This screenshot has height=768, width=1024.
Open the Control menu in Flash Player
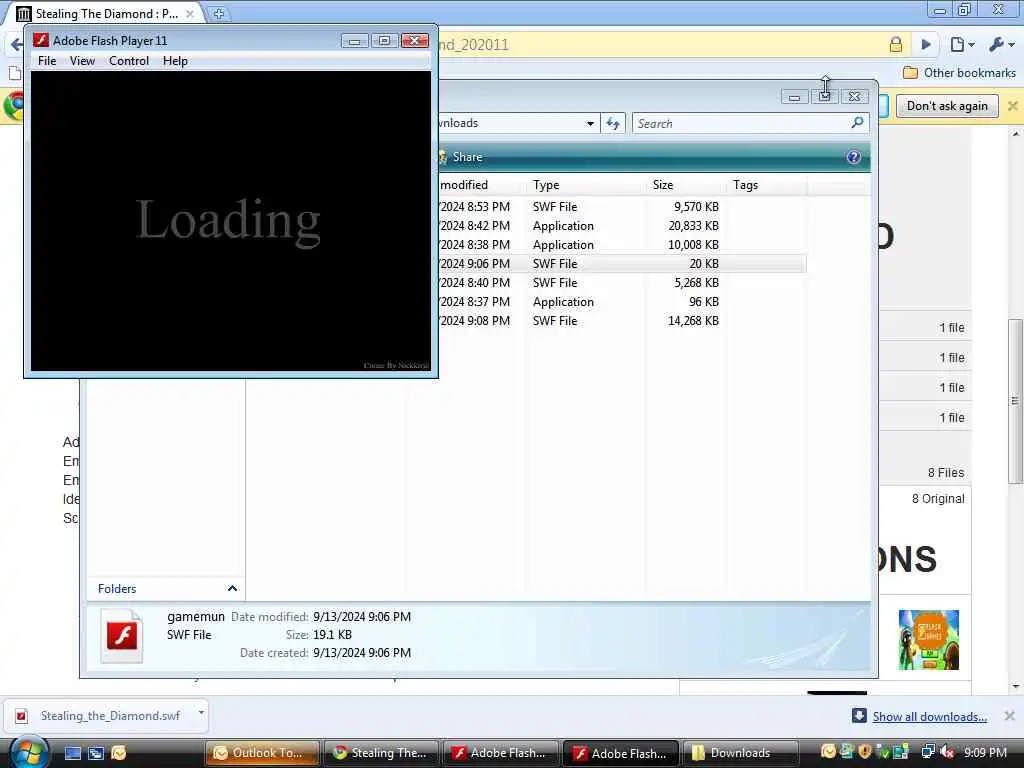pyautogui.click(x=129, y=61)
